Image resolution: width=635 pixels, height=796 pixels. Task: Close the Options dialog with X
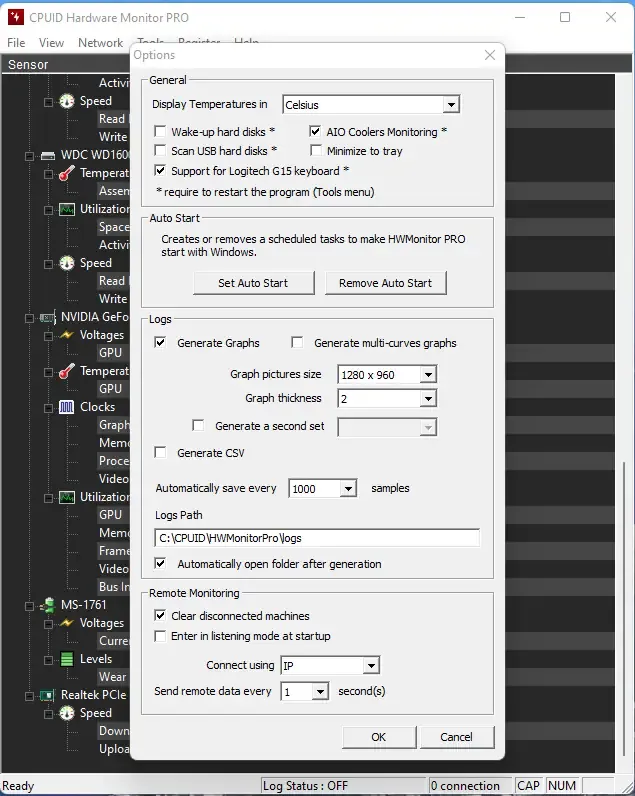[x=490, y=55]
